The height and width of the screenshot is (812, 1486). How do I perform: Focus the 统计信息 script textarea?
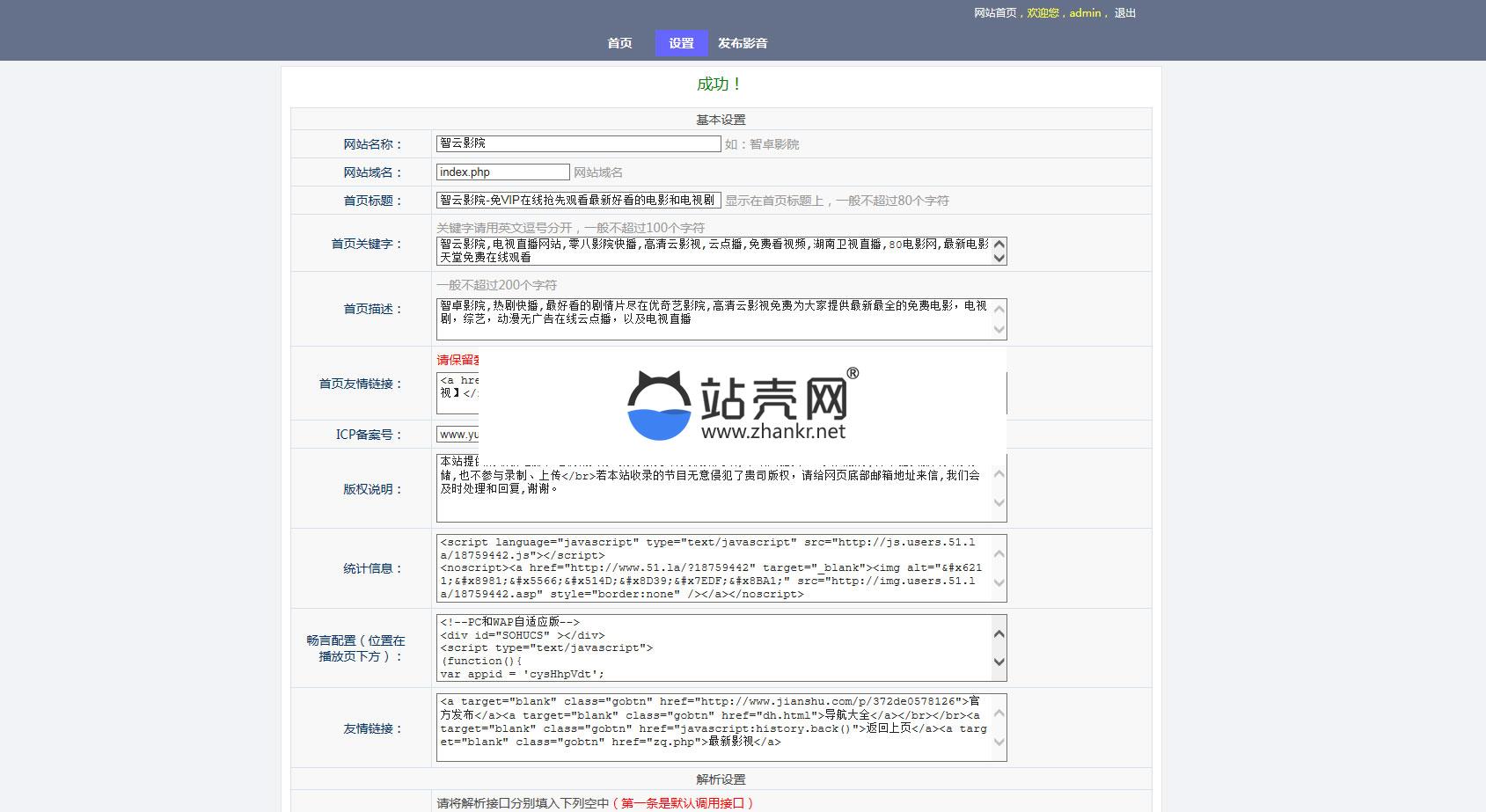coord(713,568)
